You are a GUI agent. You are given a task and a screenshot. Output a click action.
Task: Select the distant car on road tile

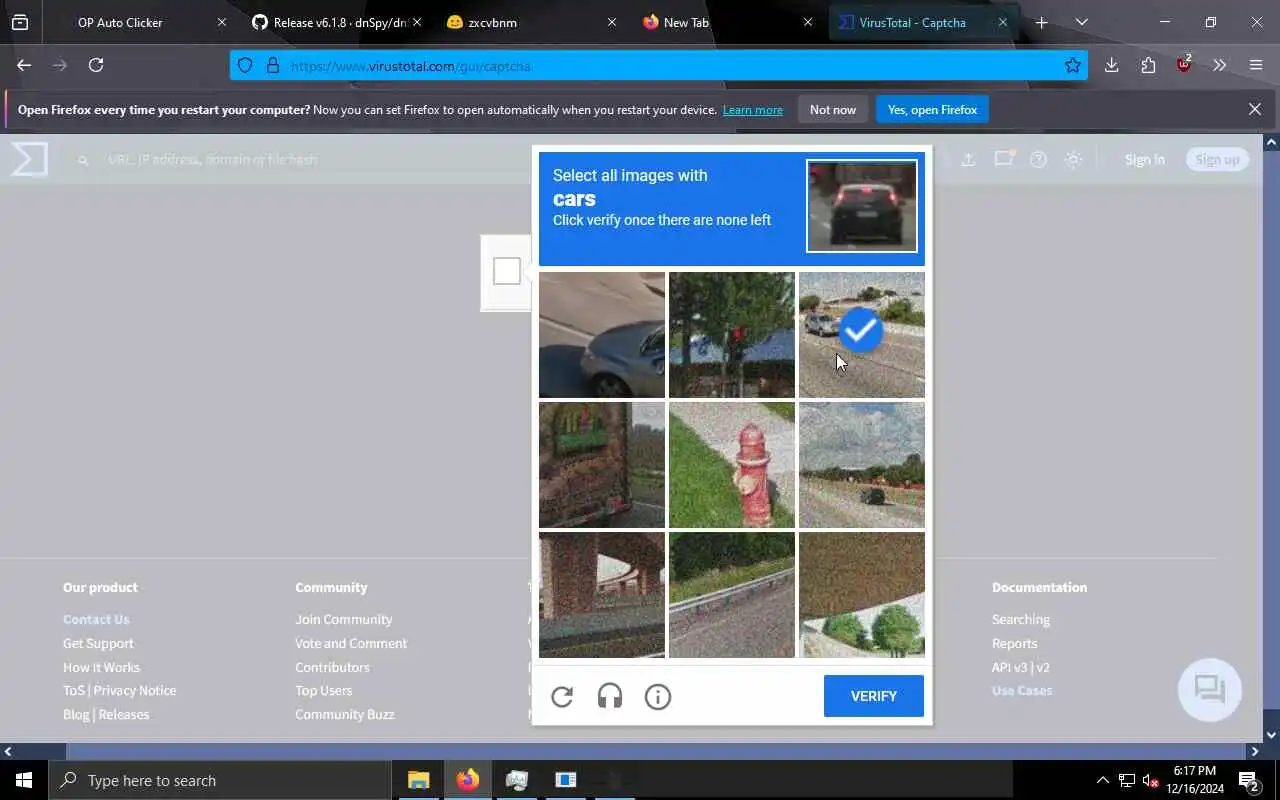tap(862, 465)
